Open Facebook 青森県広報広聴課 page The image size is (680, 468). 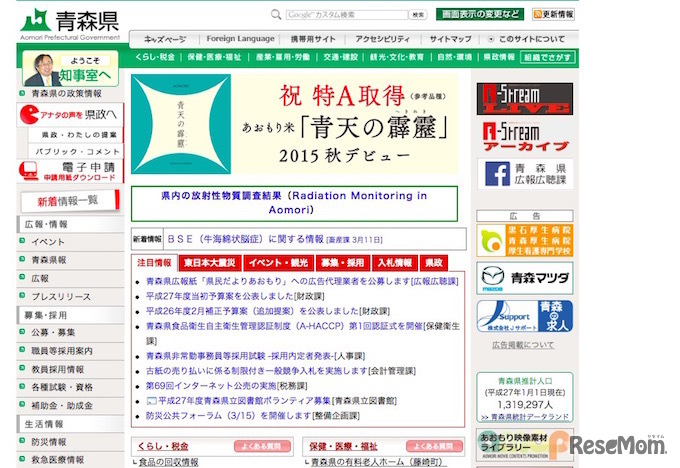[525, 174]
